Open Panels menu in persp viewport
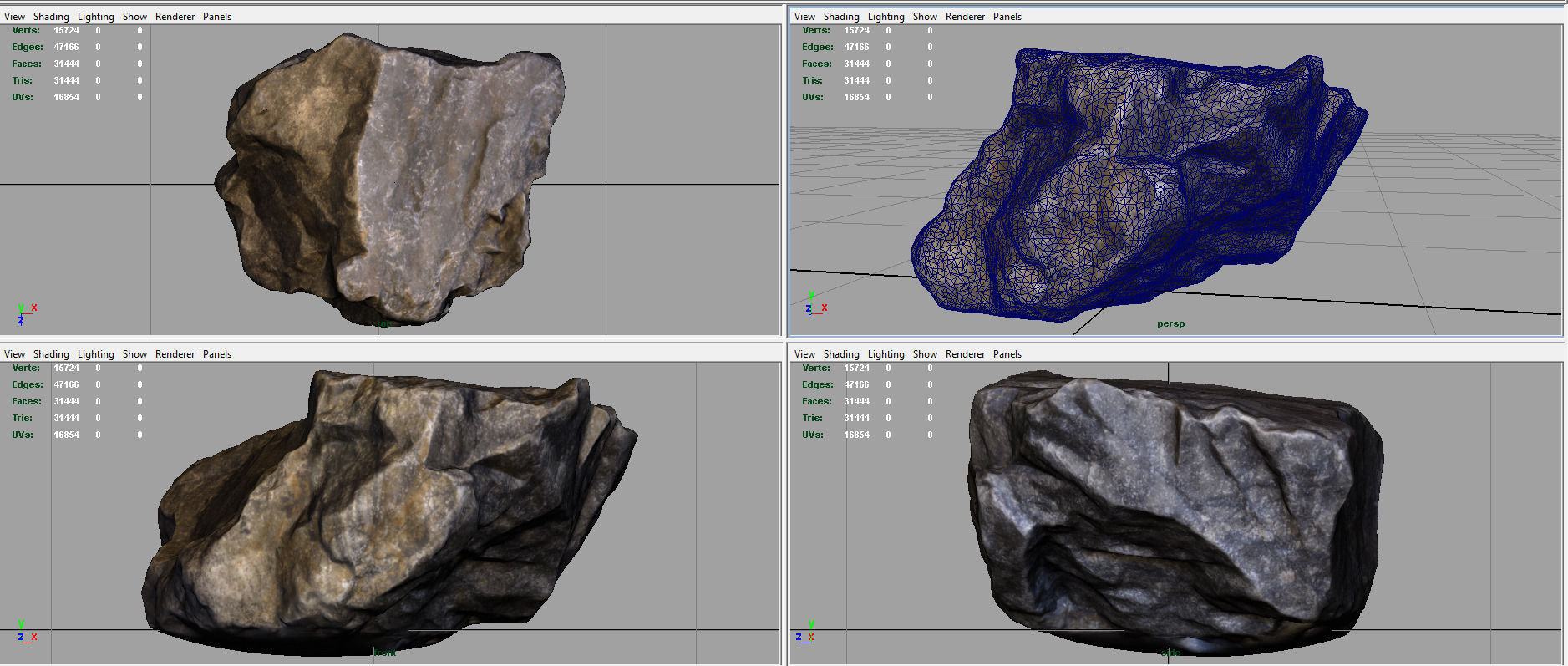The image size is (1568, 666). pyautogui.click(x=1007, y=17)
